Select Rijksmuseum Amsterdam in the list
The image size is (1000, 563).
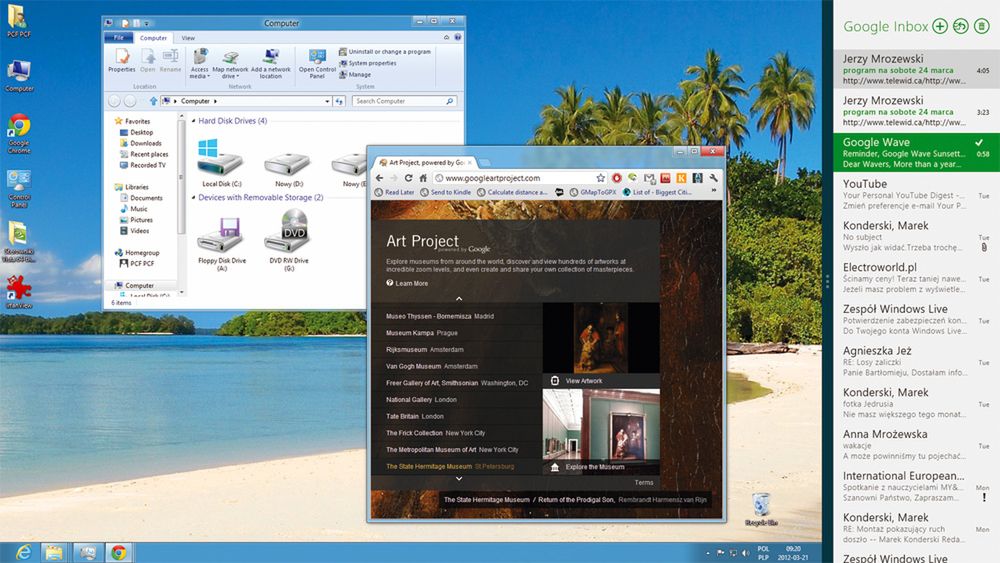tap(425, 349)
